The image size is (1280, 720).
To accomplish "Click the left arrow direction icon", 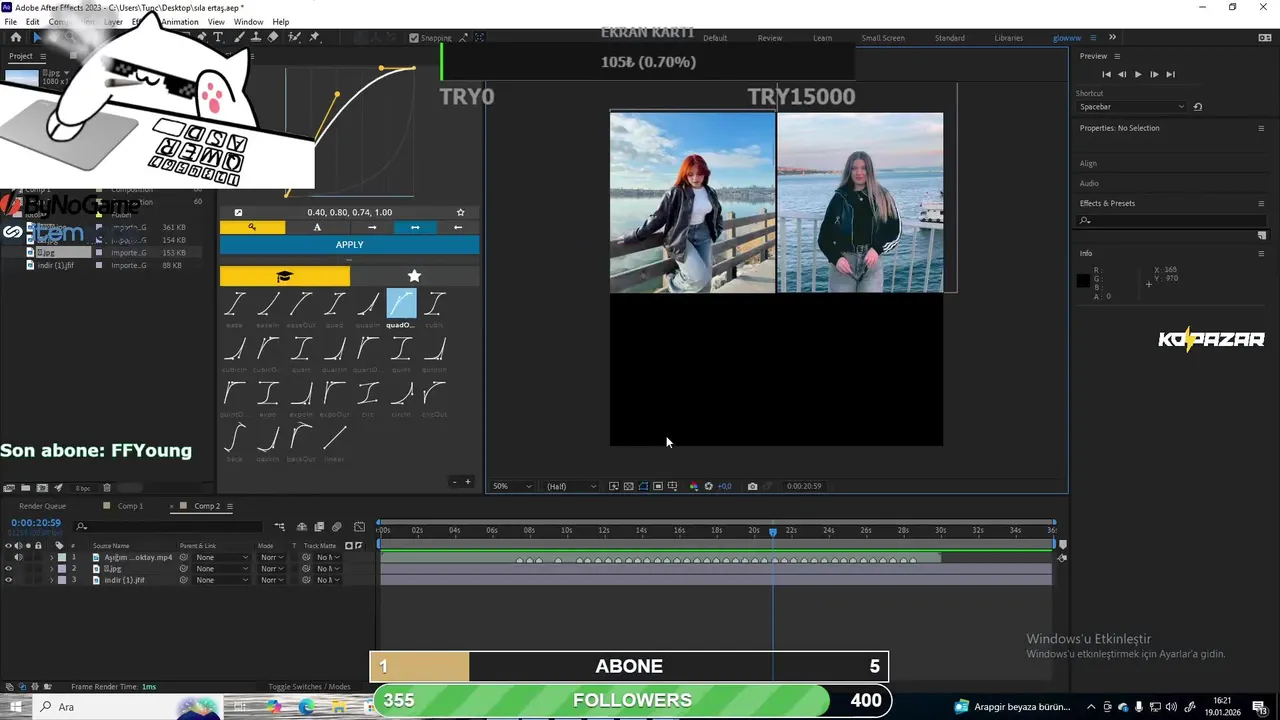I will click(x=458, y=227).
